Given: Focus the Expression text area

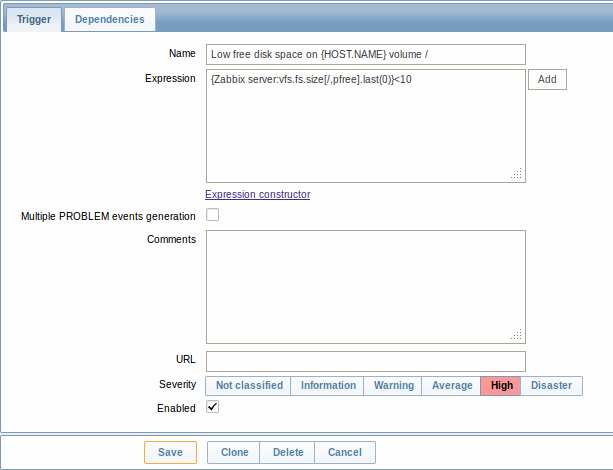Looking at the screenshot, I should (x=366, y=126).
